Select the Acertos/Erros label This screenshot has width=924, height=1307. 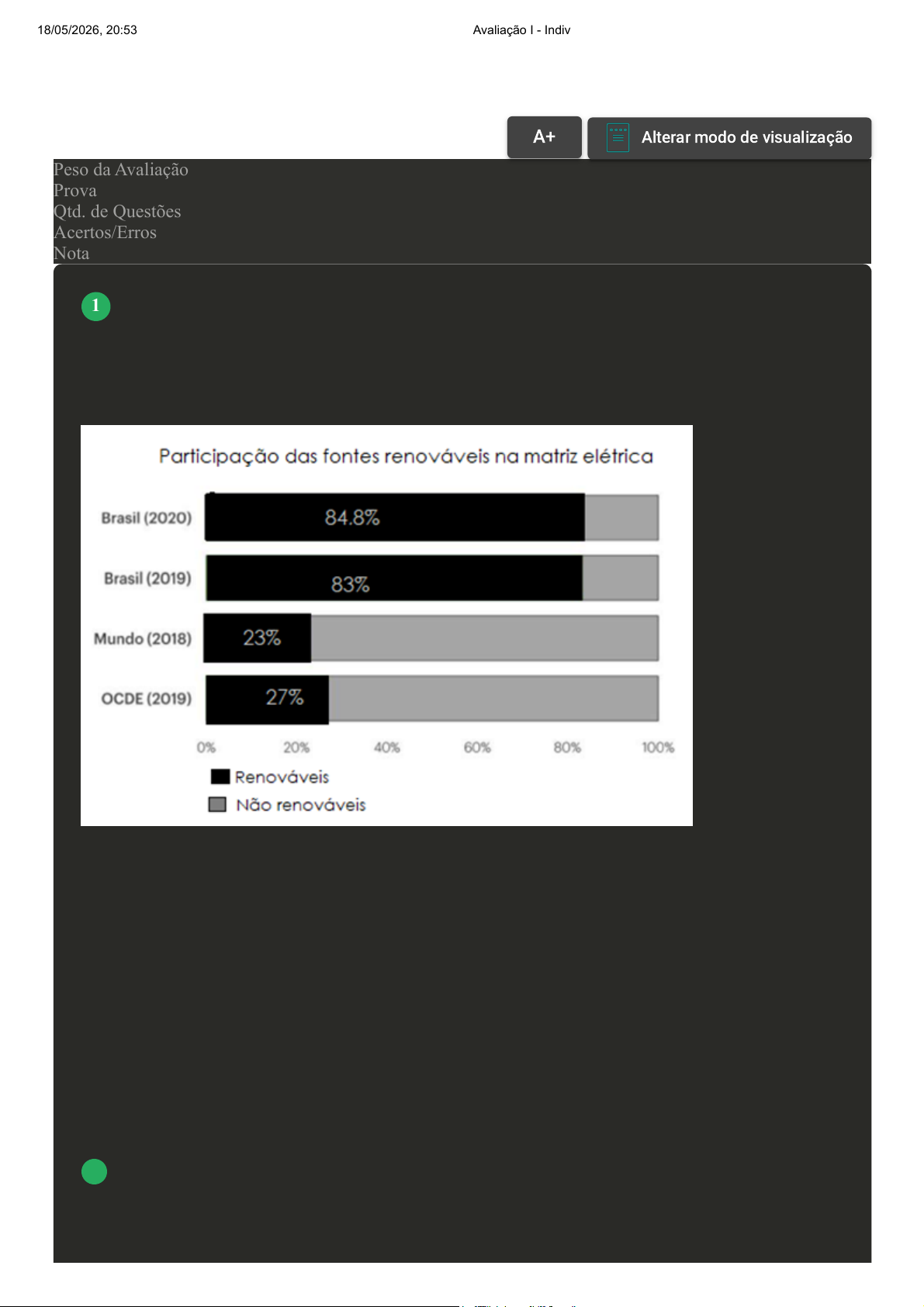click(x=105, y=233)
